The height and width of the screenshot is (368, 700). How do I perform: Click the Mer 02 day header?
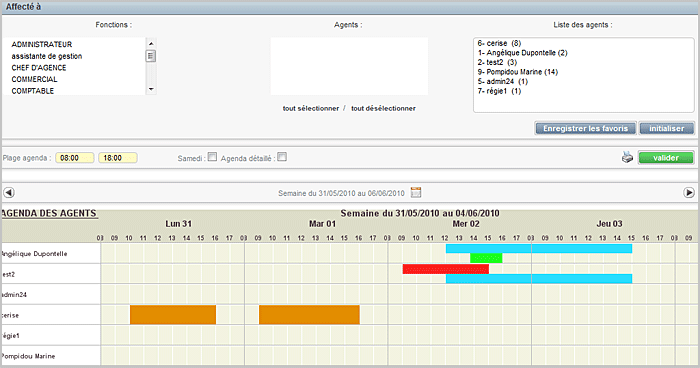(466, 224)
